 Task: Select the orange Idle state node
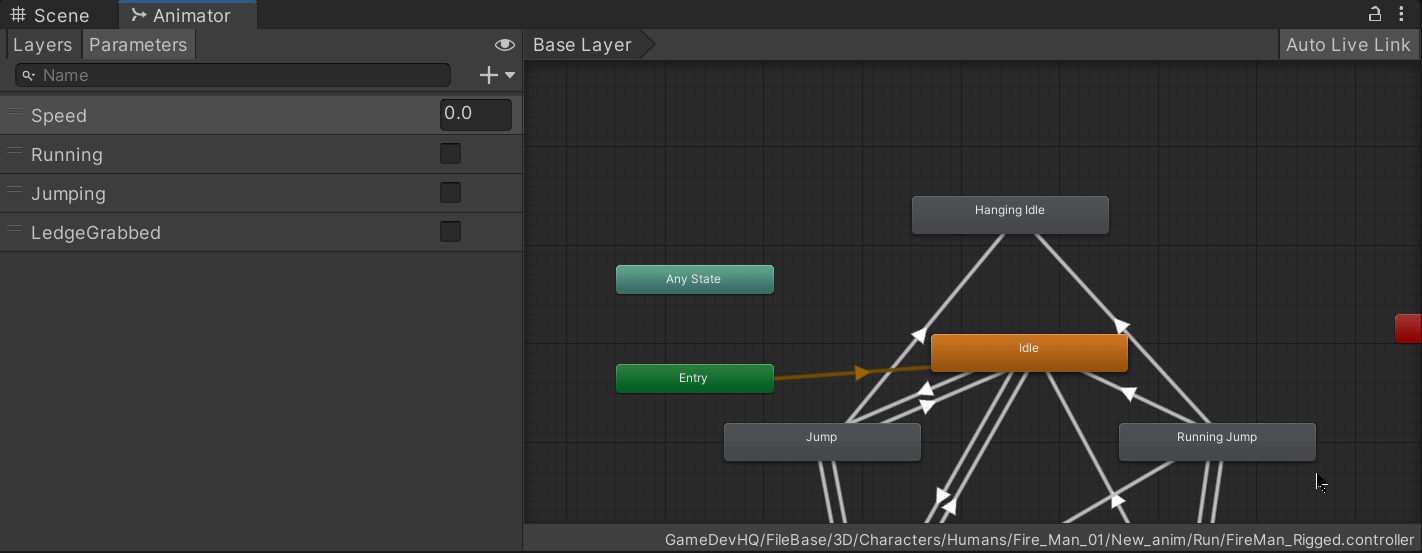1029,353
